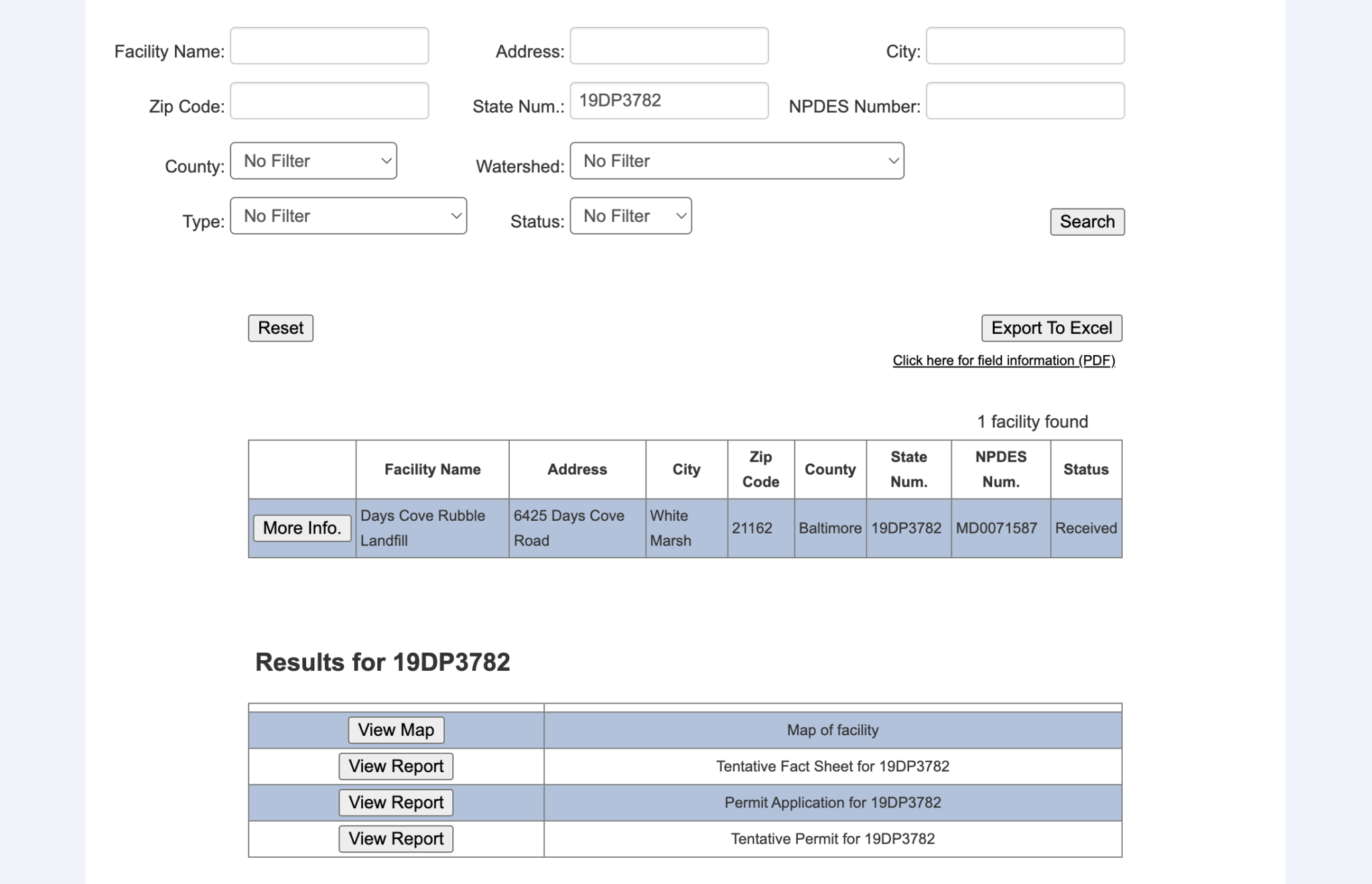1372x884 pixels.
Task: Focus the City input box
Action: (1024, 46)
